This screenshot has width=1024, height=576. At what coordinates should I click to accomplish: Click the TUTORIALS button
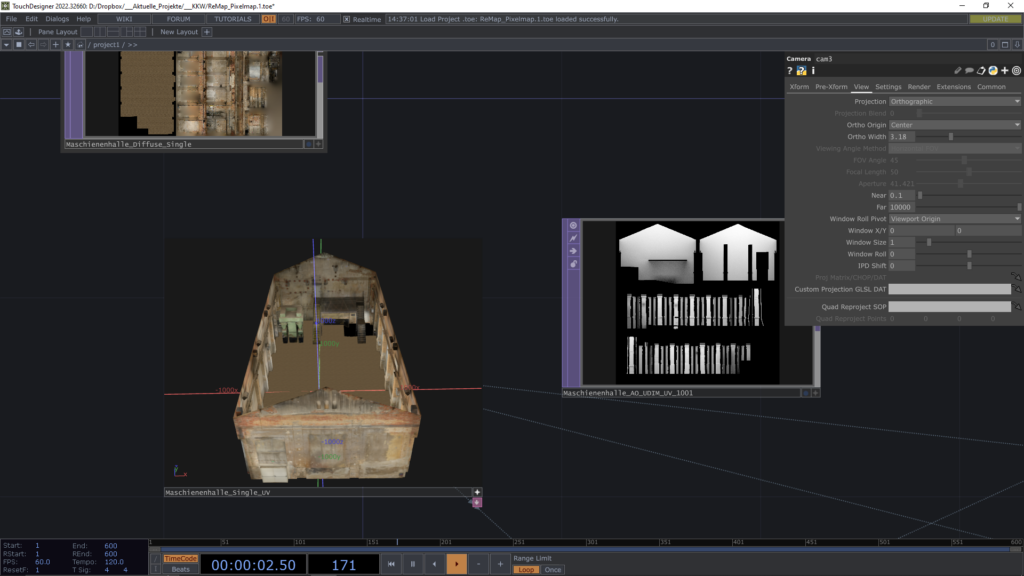tap(233, 19)
